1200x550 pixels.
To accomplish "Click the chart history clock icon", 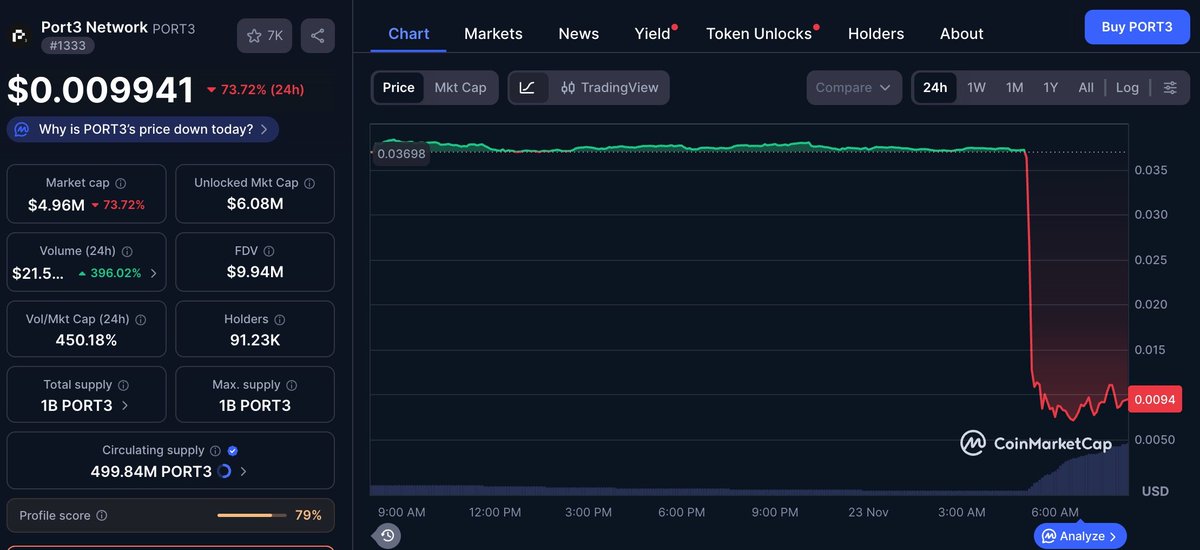I will pyautogui.click(x=388, y=536).
